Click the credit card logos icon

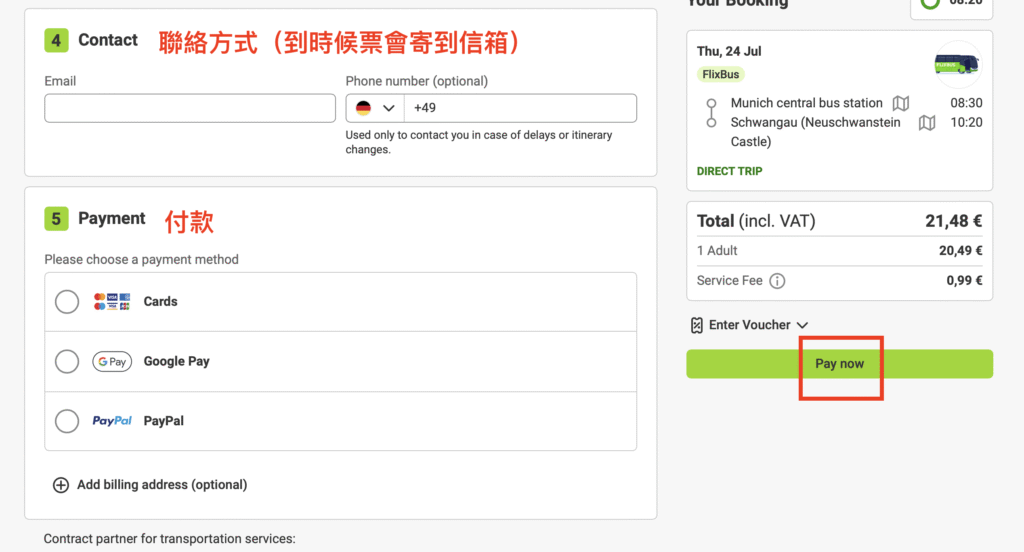112,301
